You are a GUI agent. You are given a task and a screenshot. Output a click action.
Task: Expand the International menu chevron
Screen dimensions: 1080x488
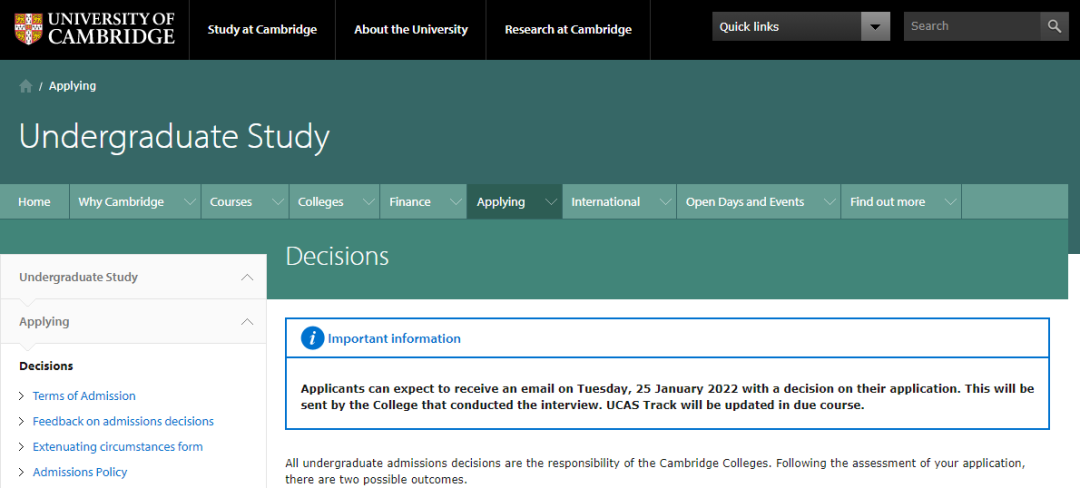(x=665, y=202)
